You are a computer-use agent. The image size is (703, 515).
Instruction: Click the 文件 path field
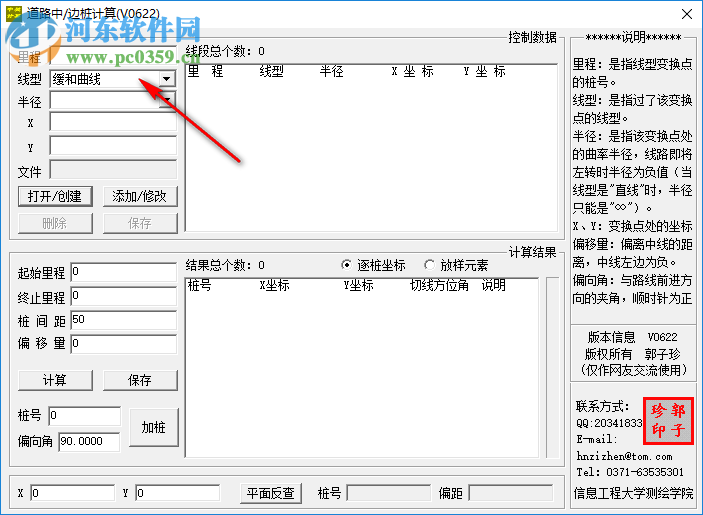coord(113,170)
